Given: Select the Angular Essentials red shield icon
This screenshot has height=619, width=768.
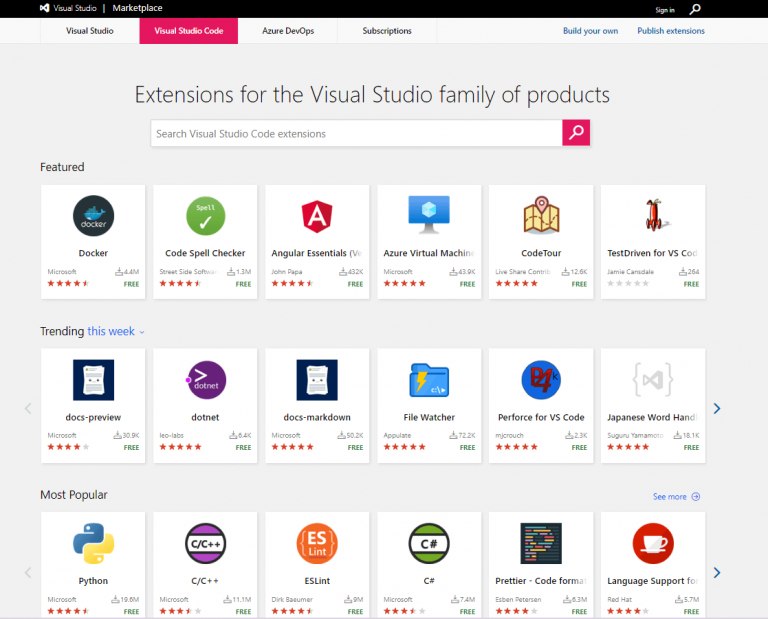Looking at the screenshot, I should tap(317, 216).
